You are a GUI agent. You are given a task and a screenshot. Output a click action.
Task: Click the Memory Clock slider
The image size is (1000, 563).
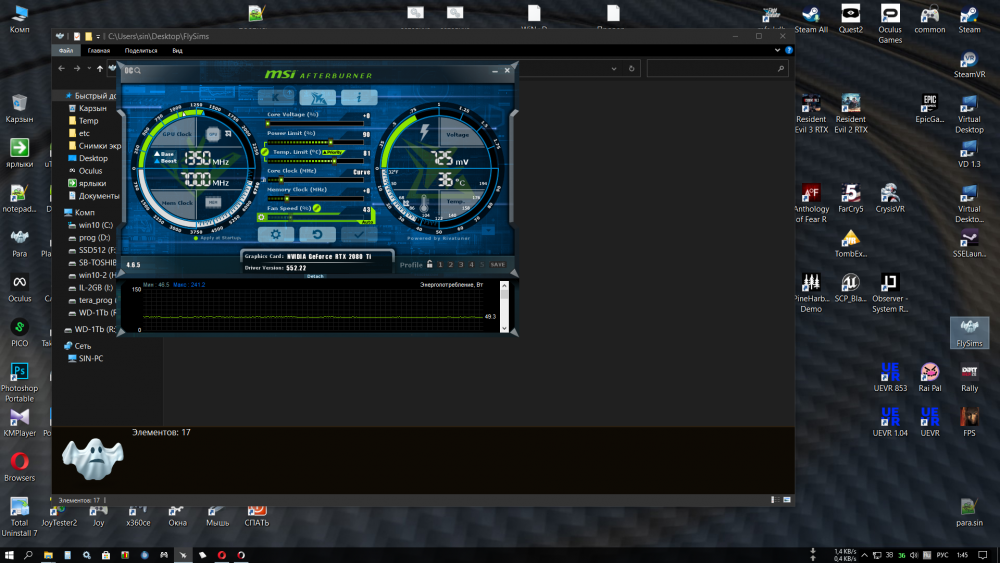coord(315,198)
